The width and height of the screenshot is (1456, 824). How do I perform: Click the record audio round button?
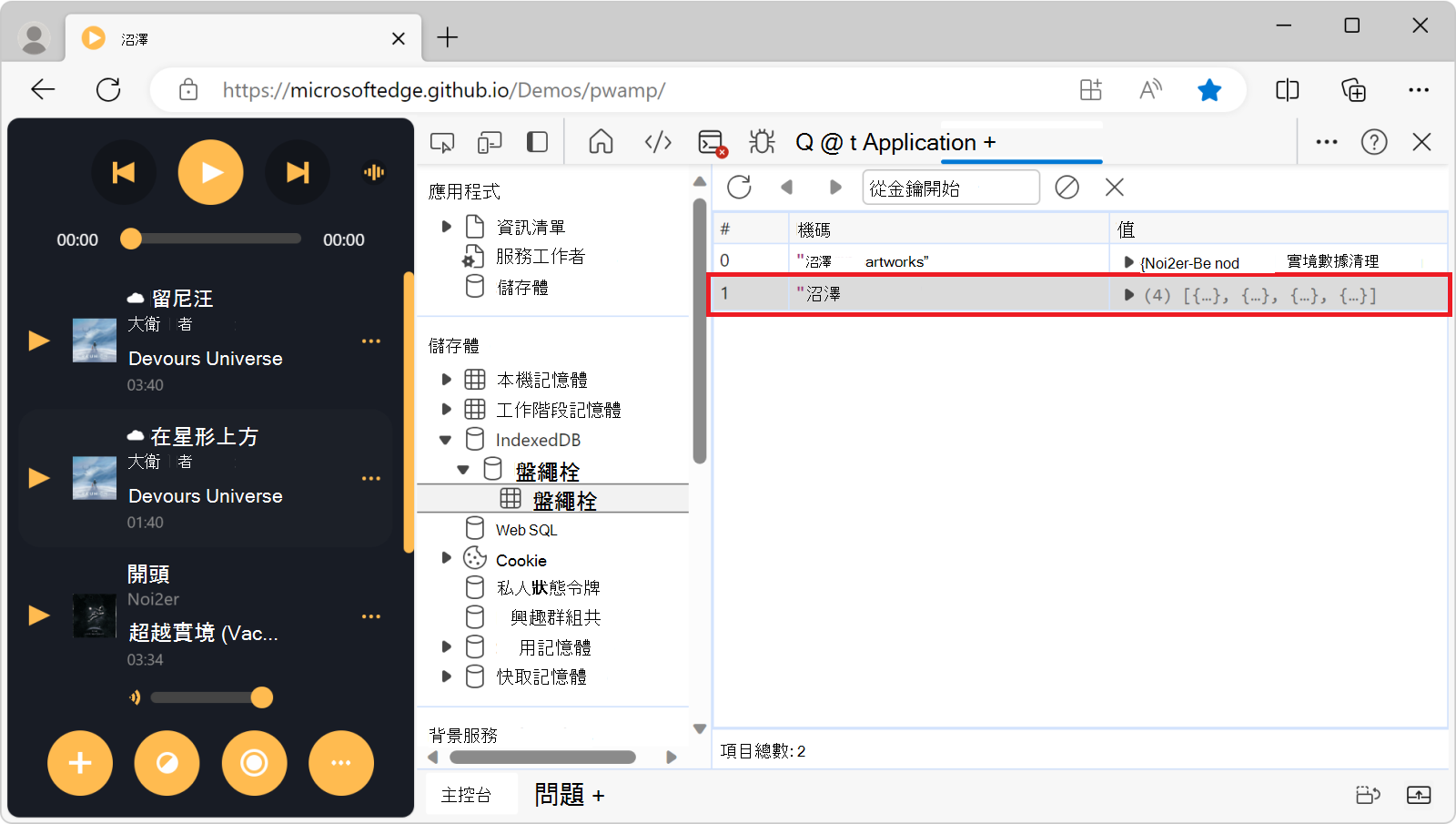click(254, 763)
